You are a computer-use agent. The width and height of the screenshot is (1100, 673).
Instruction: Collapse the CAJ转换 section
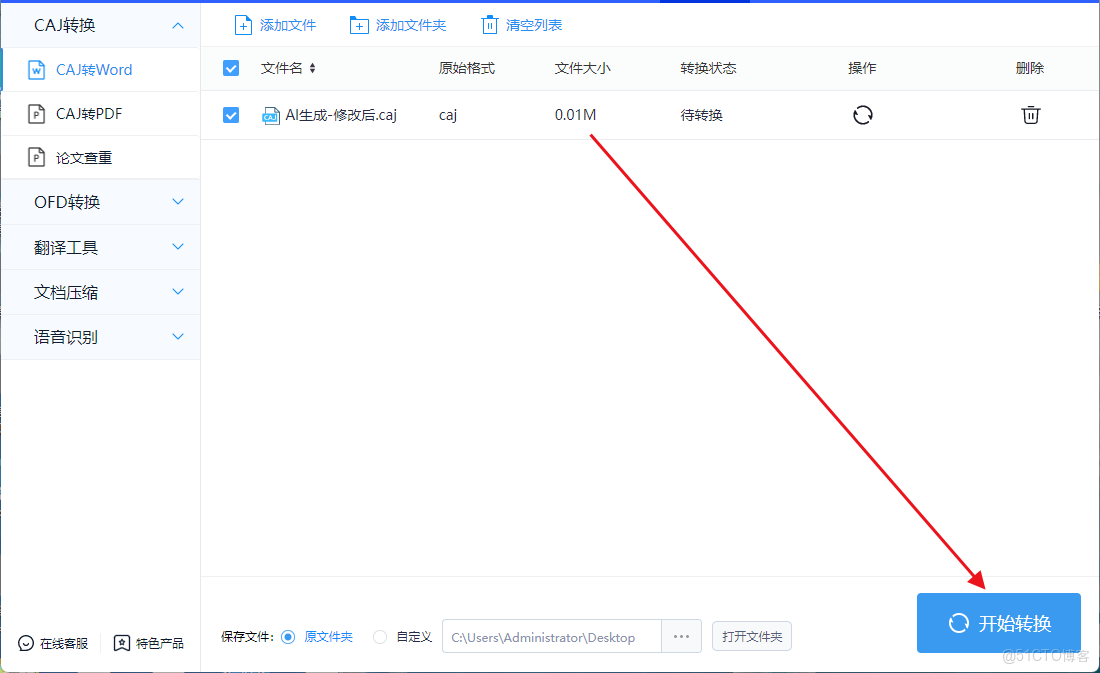click(x=178, y=24)
